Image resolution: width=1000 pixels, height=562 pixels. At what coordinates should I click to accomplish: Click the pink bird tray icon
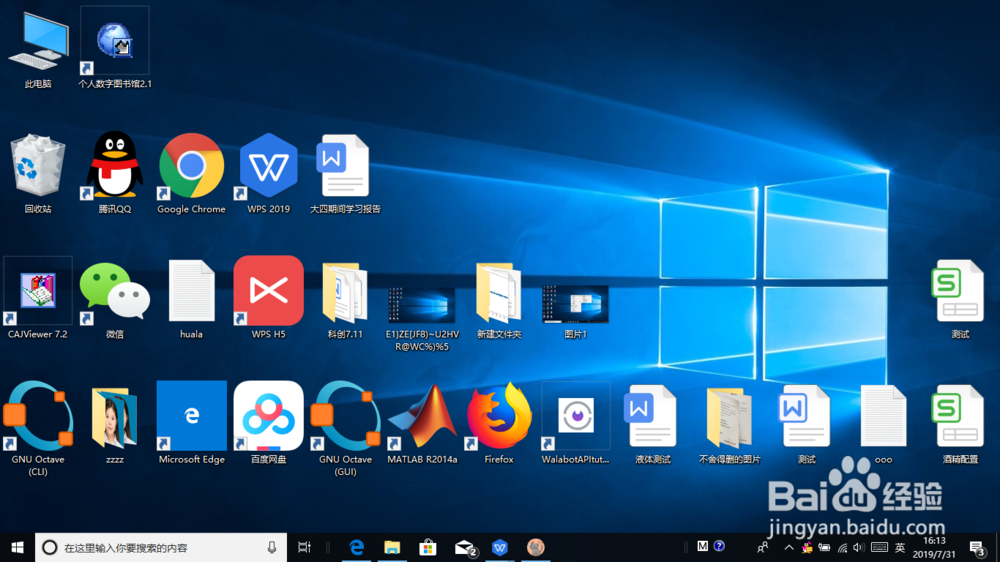807,547
